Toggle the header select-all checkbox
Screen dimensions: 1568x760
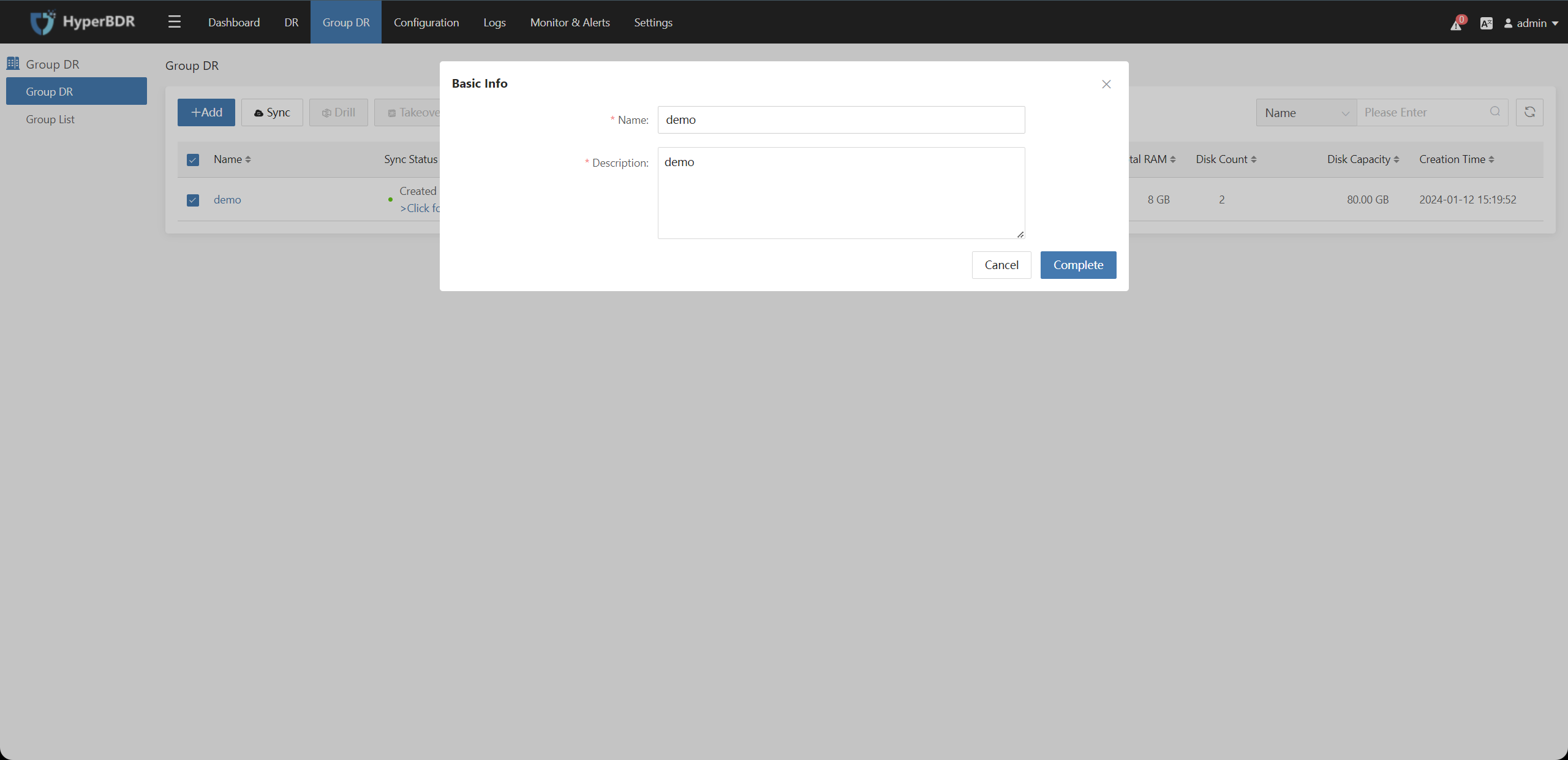(193, 159)
